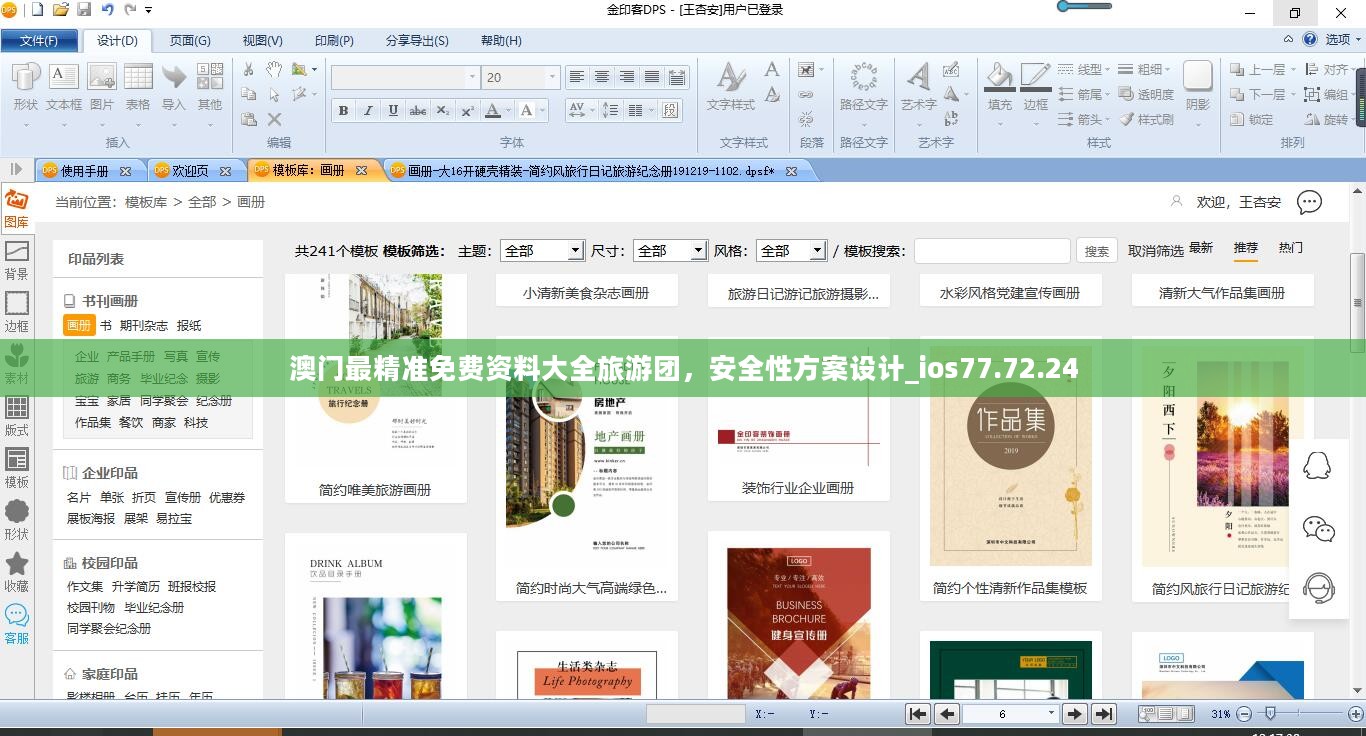Open the 风格 style filter dropdown
Screen dimensions: 1366x736
[x=791, y=251]
